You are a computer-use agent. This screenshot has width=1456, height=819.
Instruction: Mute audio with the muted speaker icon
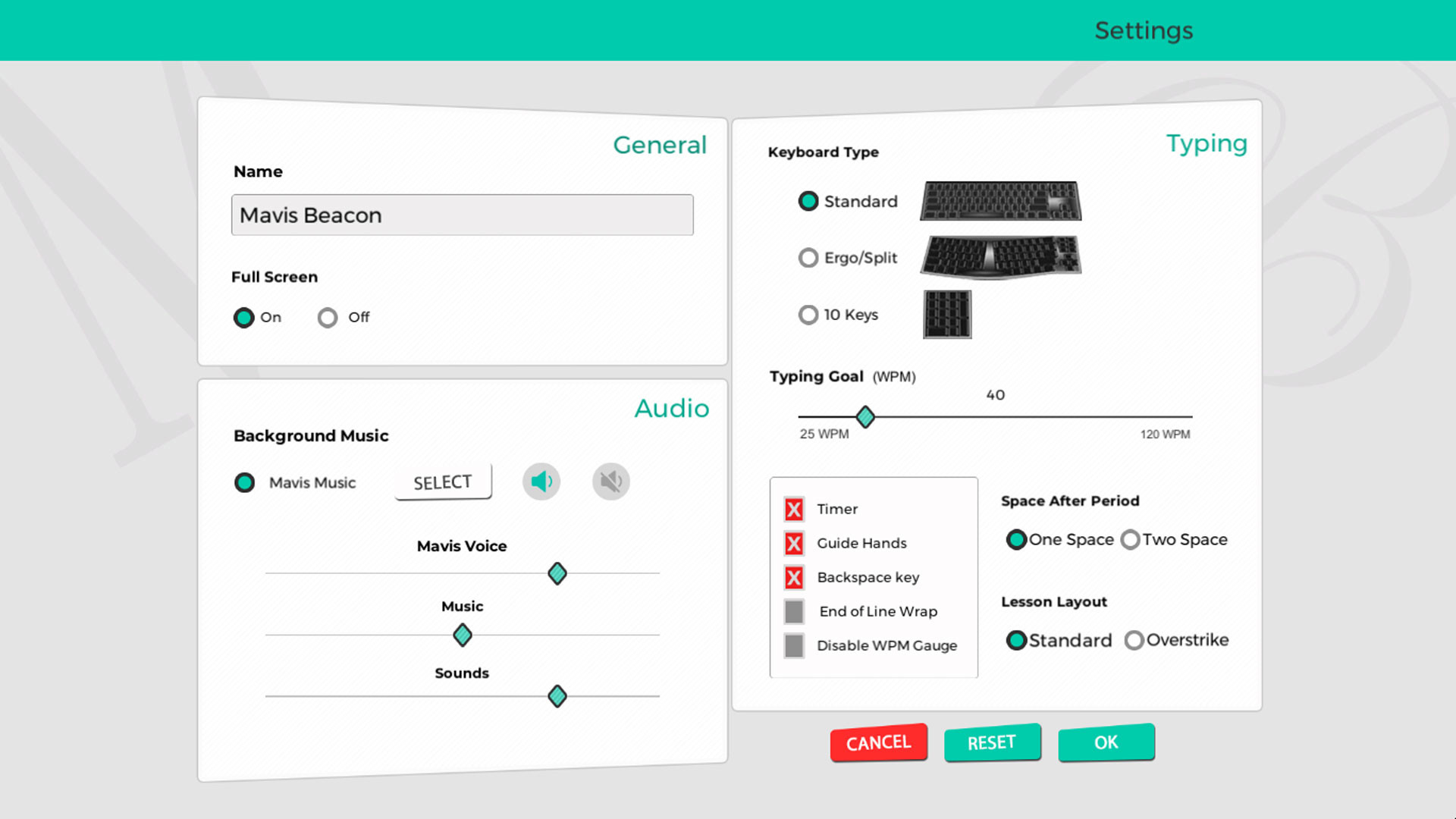click(x=610, y=481)
